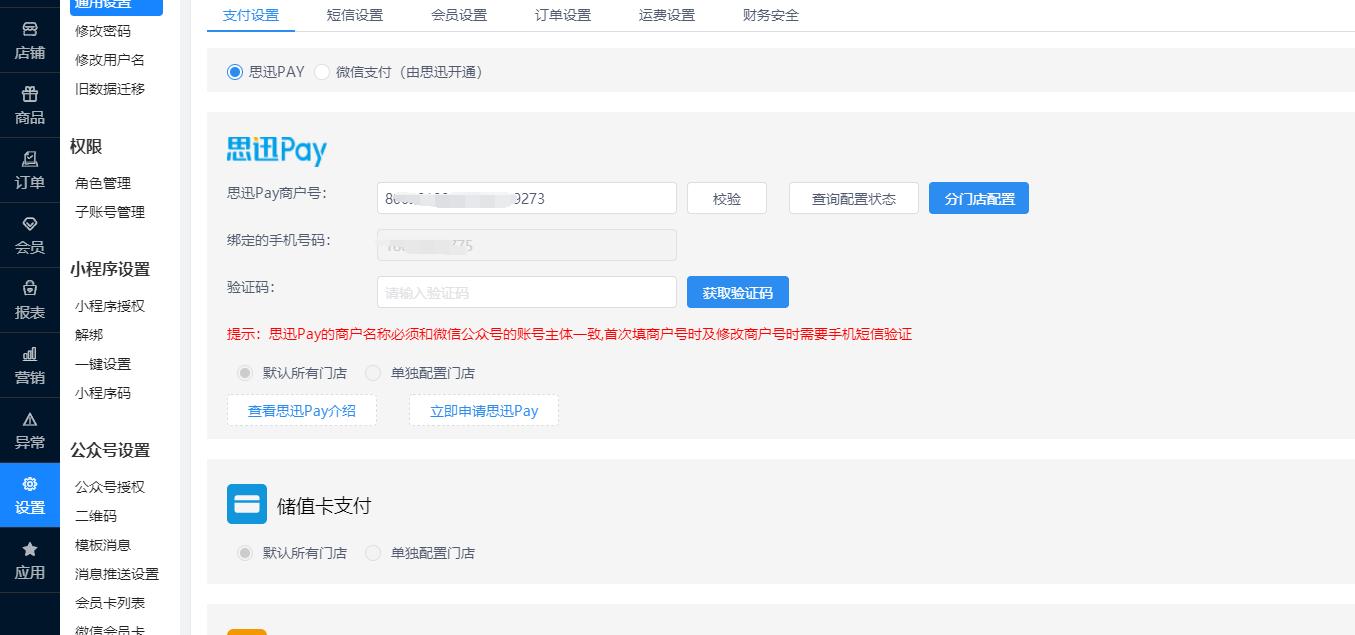Open the 订单 (Orders) sidebar icon
Viewport: 1355px width, 635px height.
pyautogui.click(x=30, y=168)
